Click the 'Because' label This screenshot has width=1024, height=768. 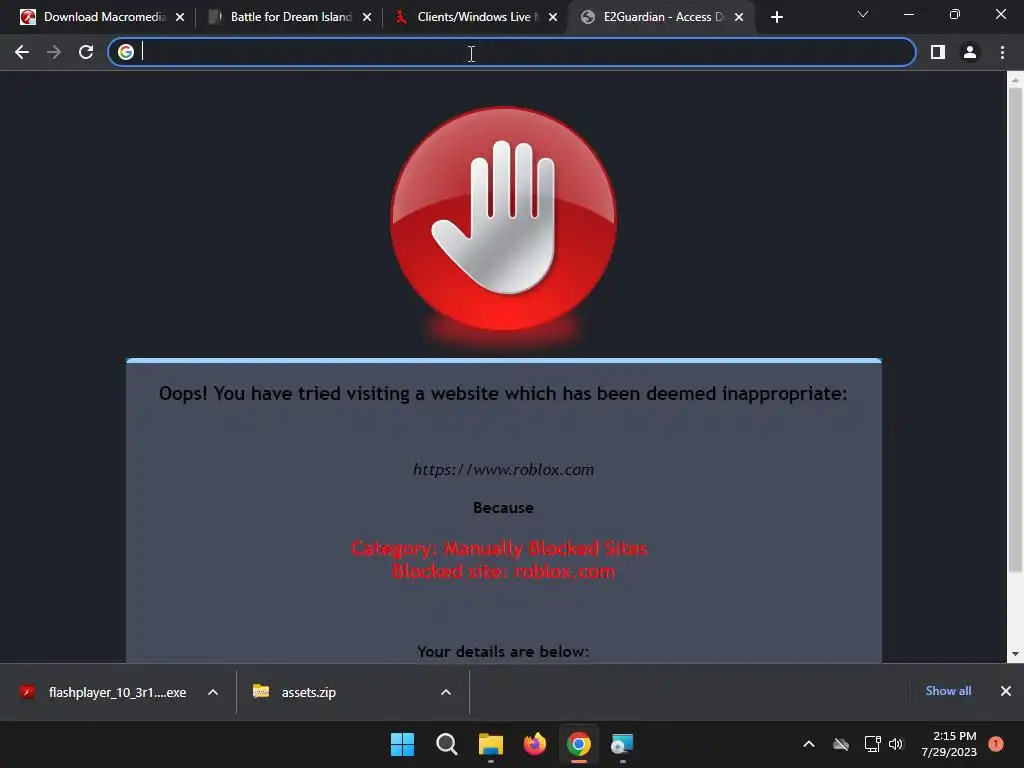(x=504, y=508)
